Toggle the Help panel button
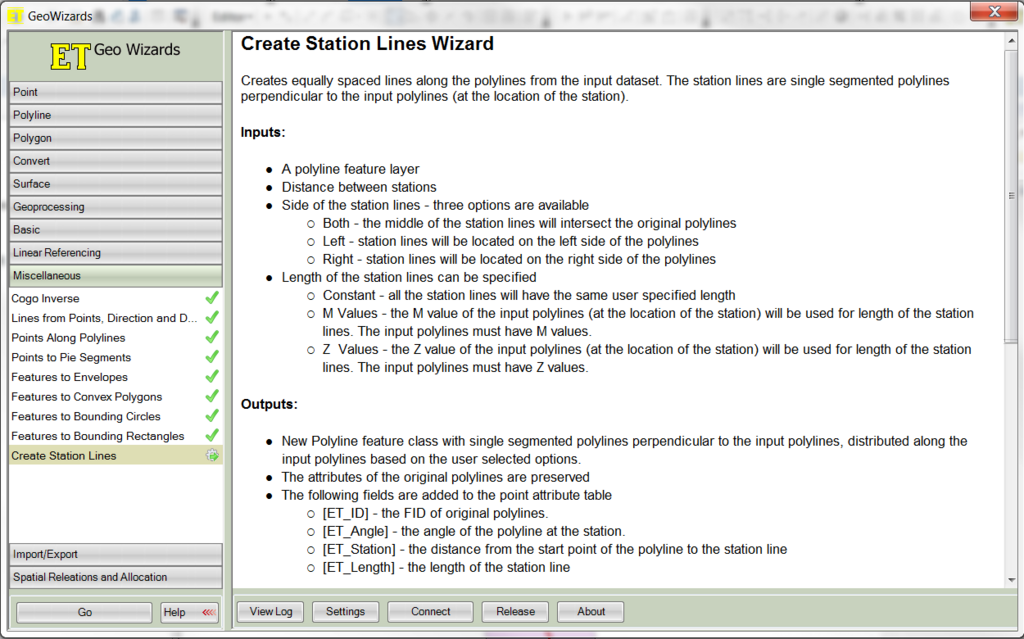Screen dimensions: 1024x639 189,612
